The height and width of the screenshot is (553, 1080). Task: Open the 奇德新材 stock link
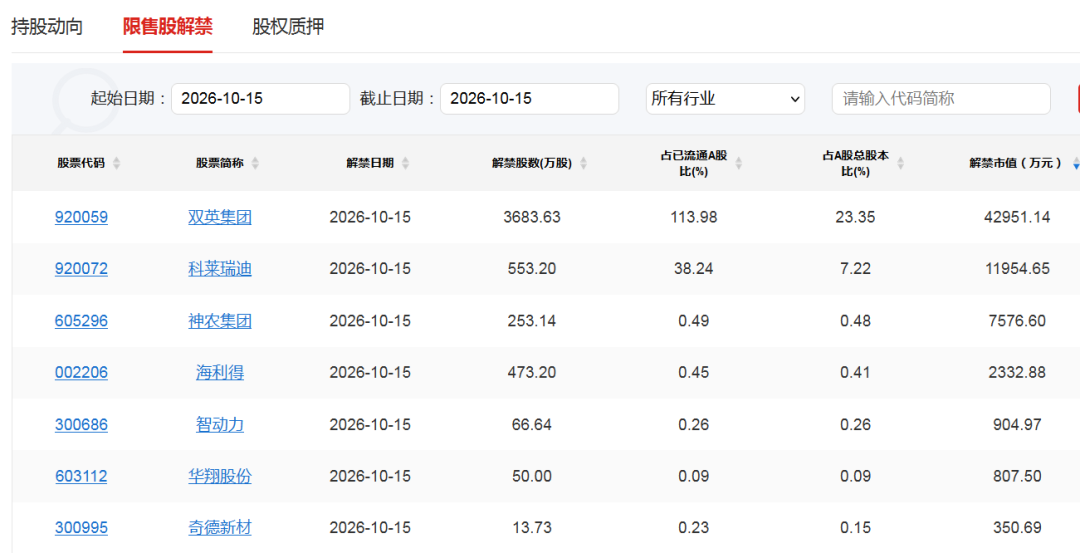pos(220,528)
